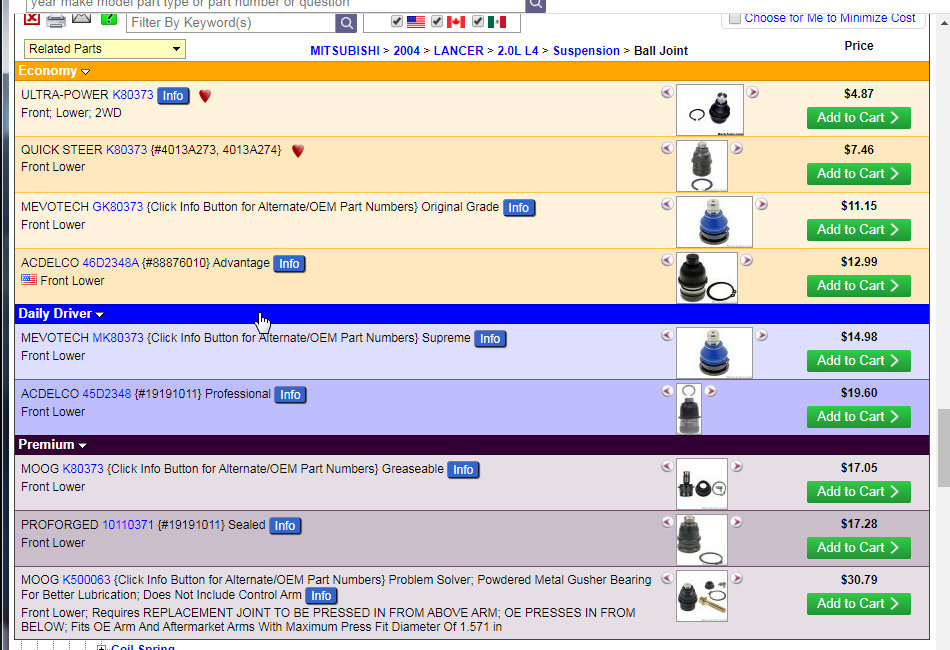This screenshot has width=950, height=650.
Task: Click the keyword filter magnifier button
Action: click(x=346, y=23)
